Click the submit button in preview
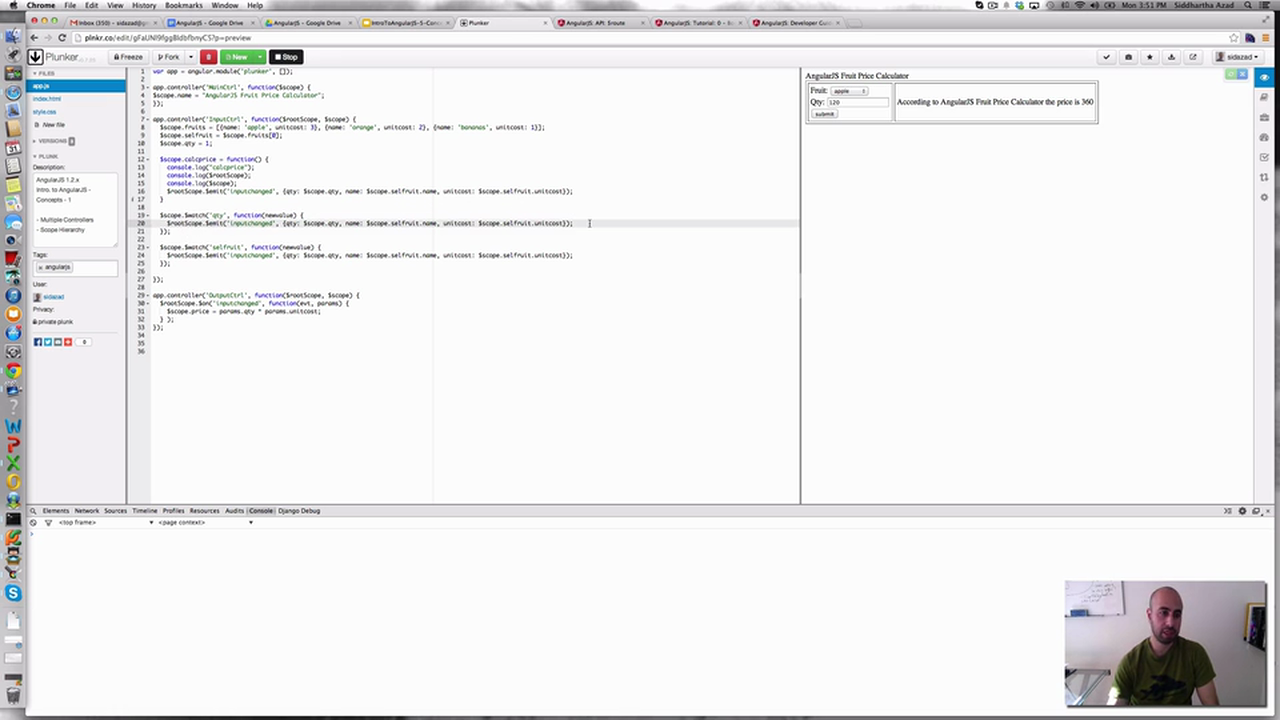 [x=824, y=114]
